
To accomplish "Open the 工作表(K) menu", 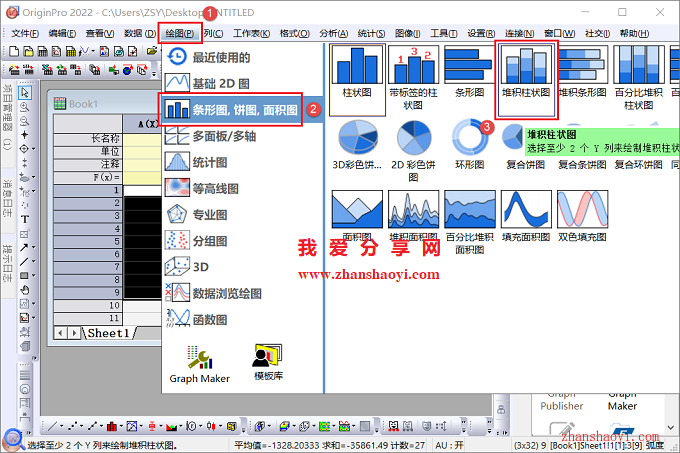I will pos(252,33).
